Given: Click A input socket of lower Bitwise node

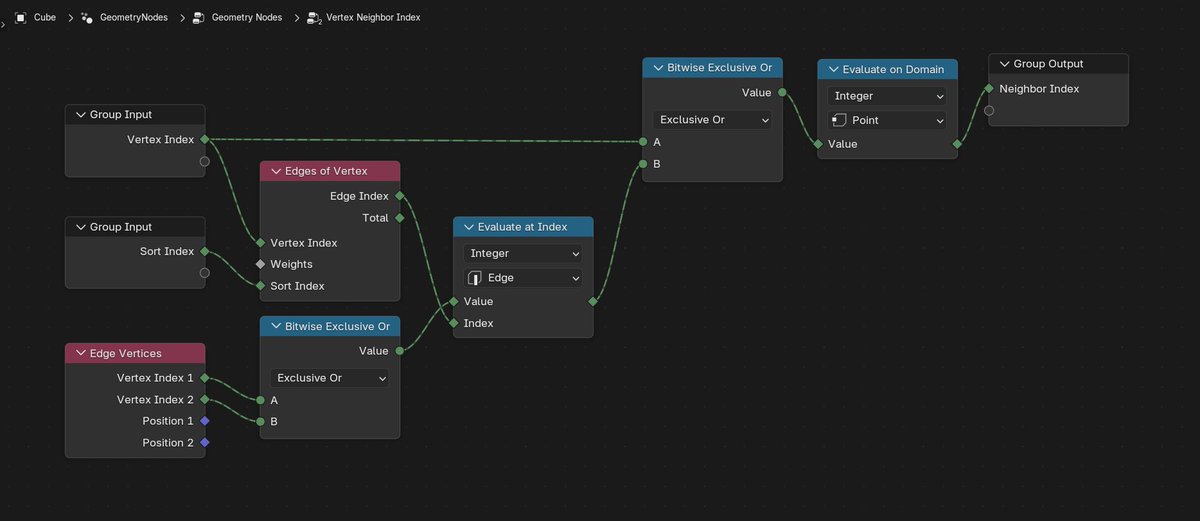Looking at the screenshot, I should tap(260, 400).
